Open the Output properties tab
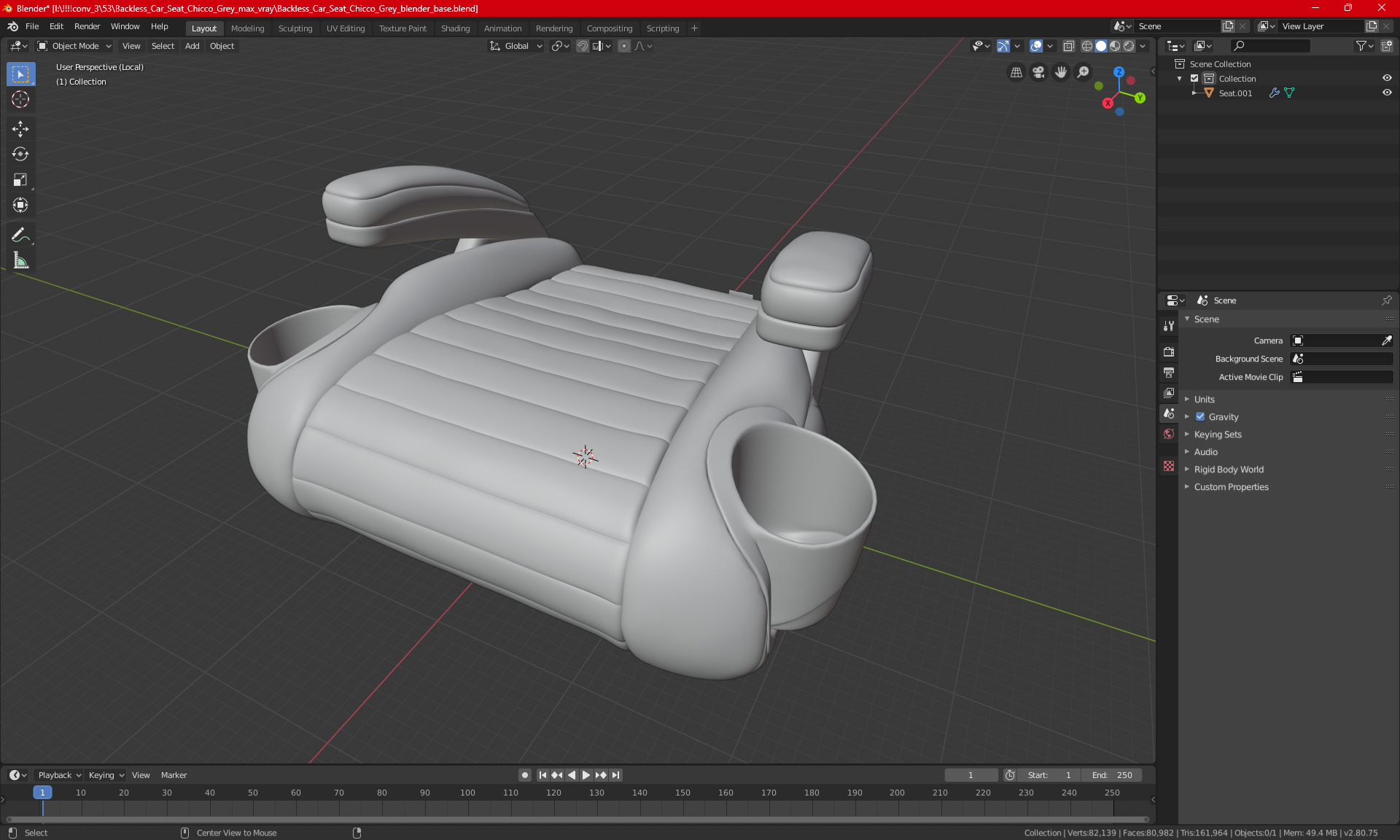Viewport: 1400px width, 840px height. [1169, 373]
